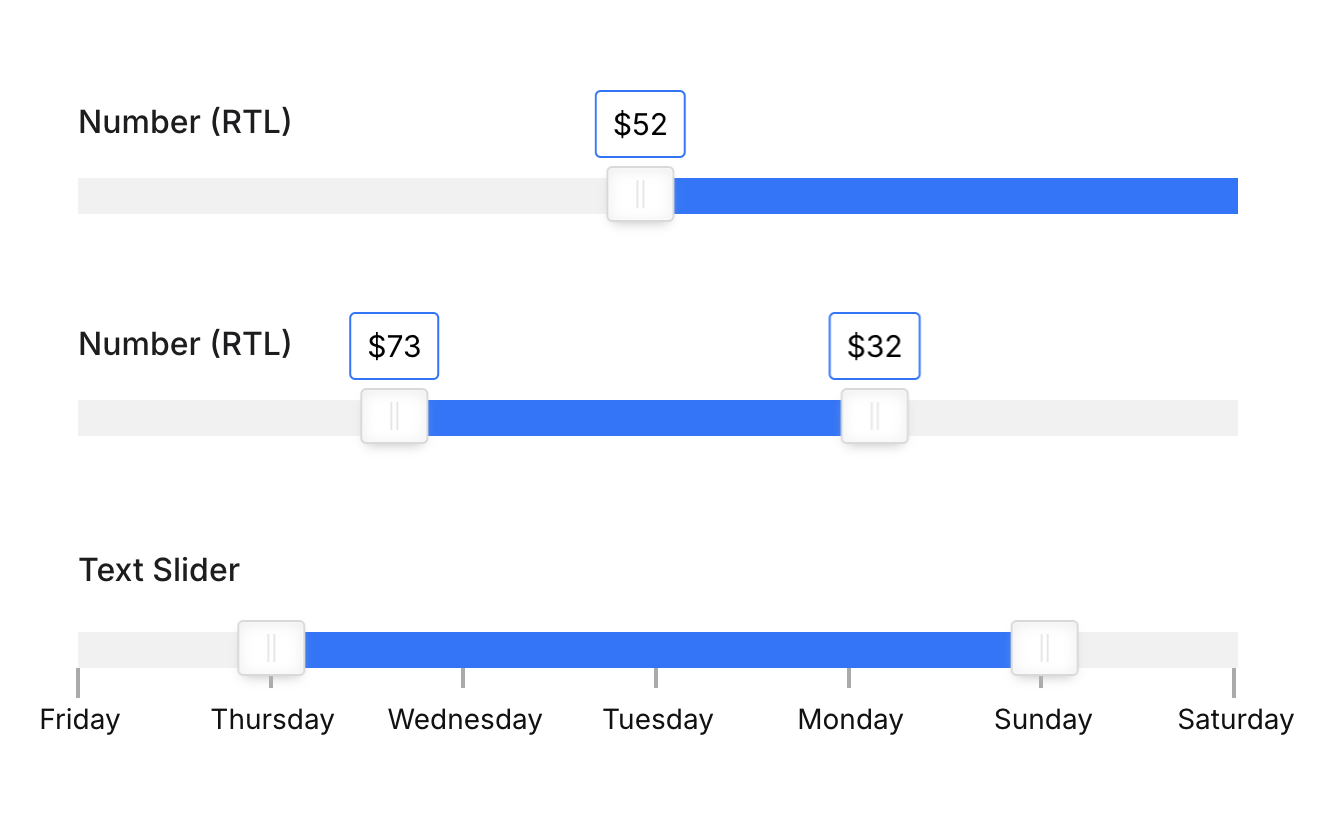Click blue range between $73 and $32 handles
Image resolution: width=1330 pixels, height=830 pixels.
click(634, 418)
